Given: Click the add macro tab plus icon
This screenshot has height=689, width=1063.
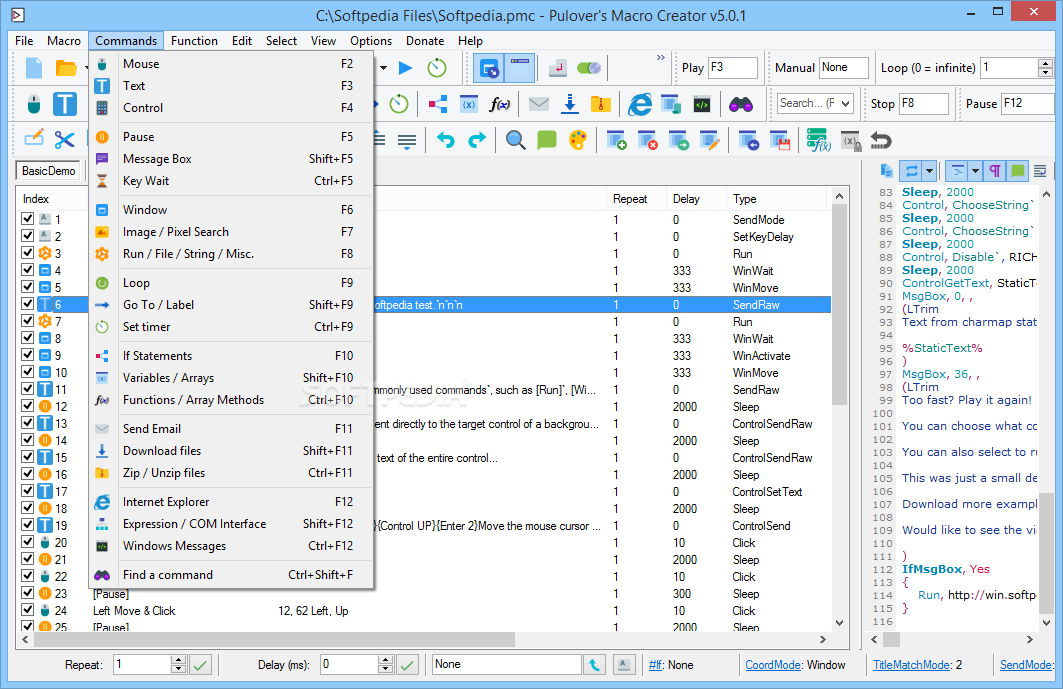Looking at the screenshot, I should pos(616,140).
